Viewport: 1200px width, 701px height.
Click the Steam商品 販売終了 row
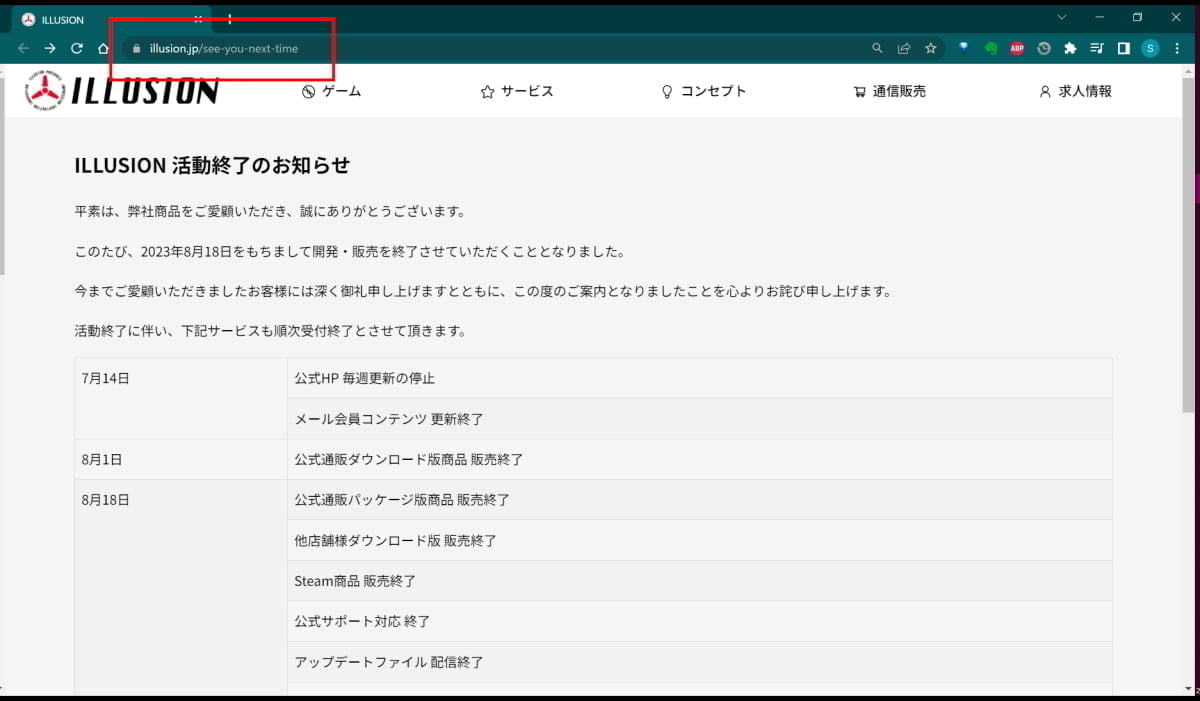pos(700,581)
